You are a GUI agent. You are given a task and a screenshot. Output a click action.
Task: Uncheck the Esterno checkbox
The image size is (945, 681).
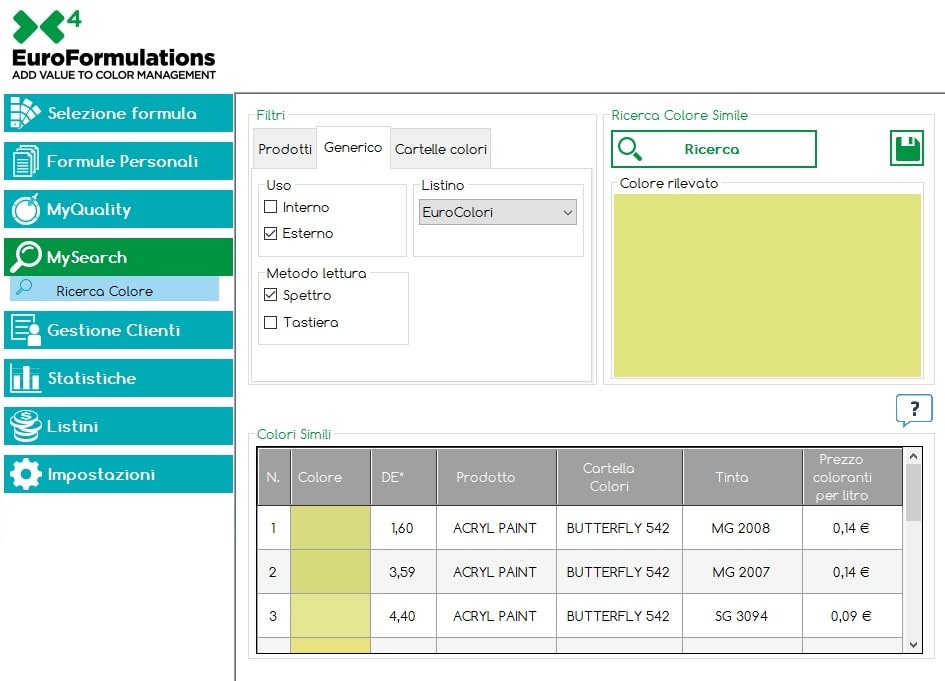(x=271, y=233)
